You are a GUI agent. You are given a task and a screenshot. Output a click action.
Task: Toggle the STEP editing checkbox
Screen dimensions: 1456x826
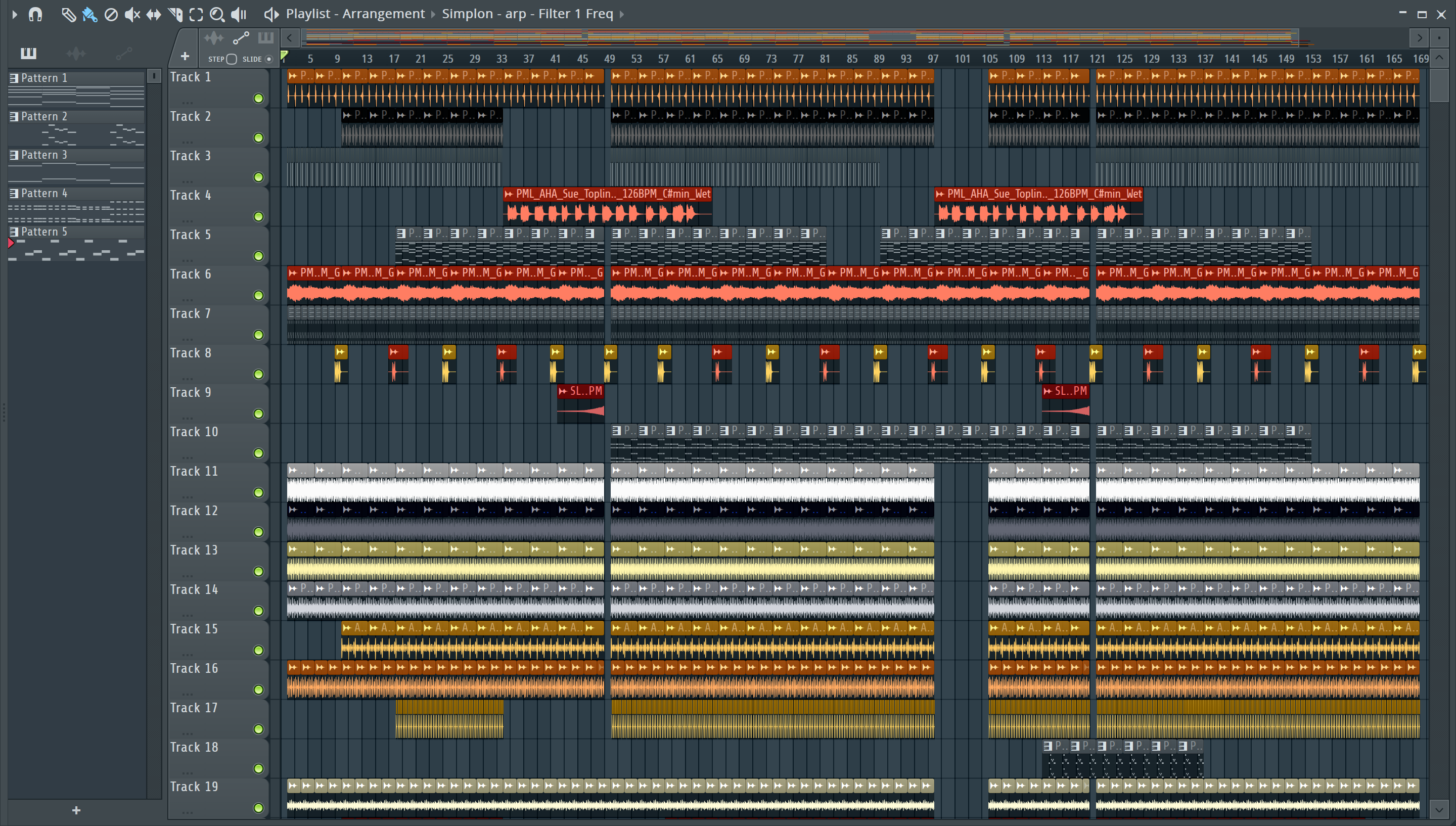(x=232, y=59)
